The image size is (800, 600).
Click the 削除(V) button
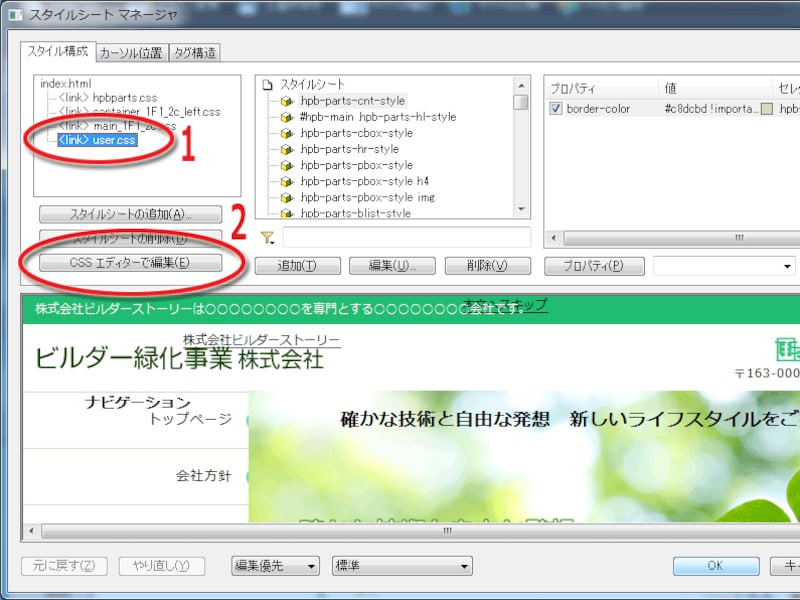pos(488,266)
